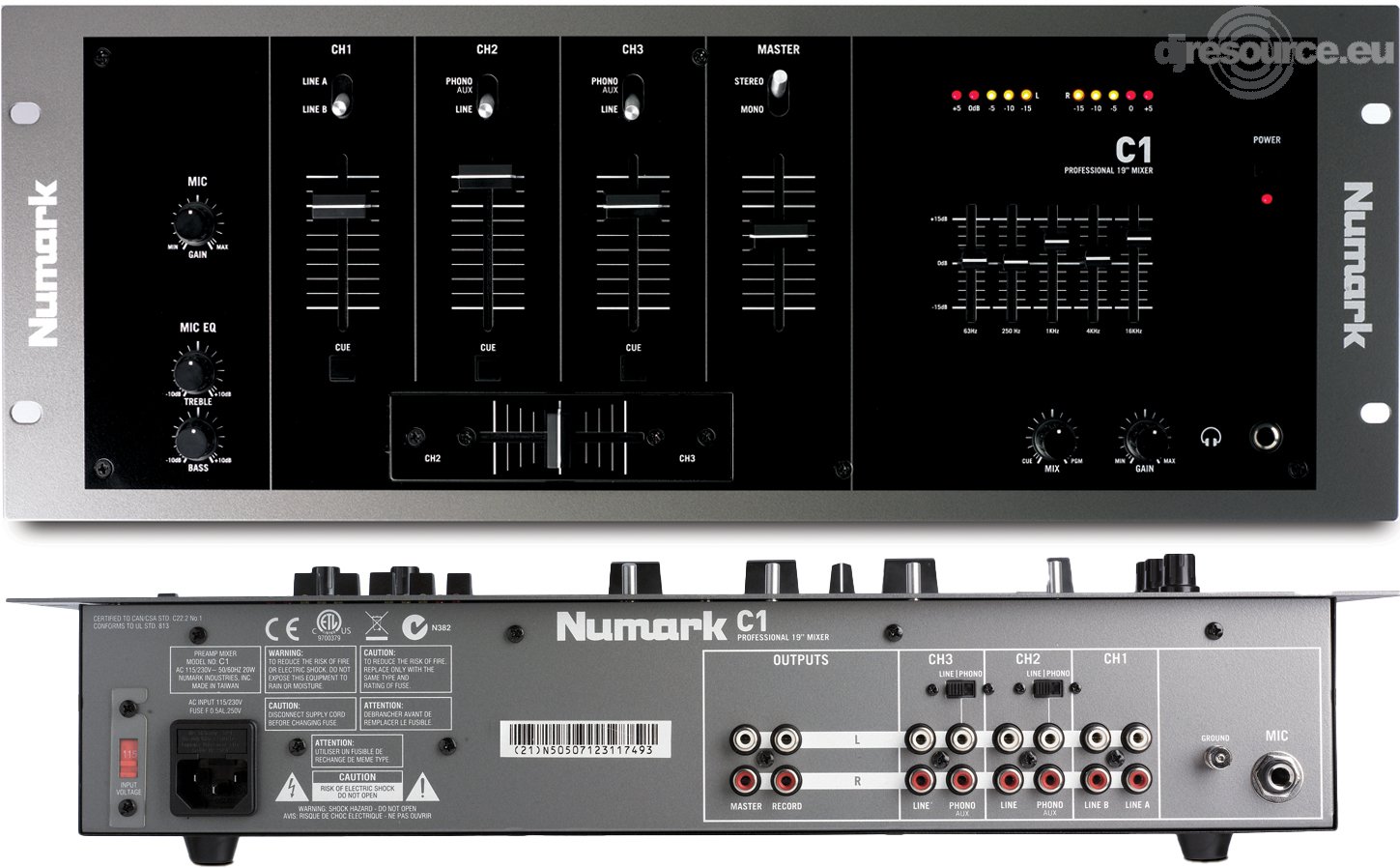Push the Power button on front panel
This screenshot has height=868, width=1400.
tap(1265, 170)
